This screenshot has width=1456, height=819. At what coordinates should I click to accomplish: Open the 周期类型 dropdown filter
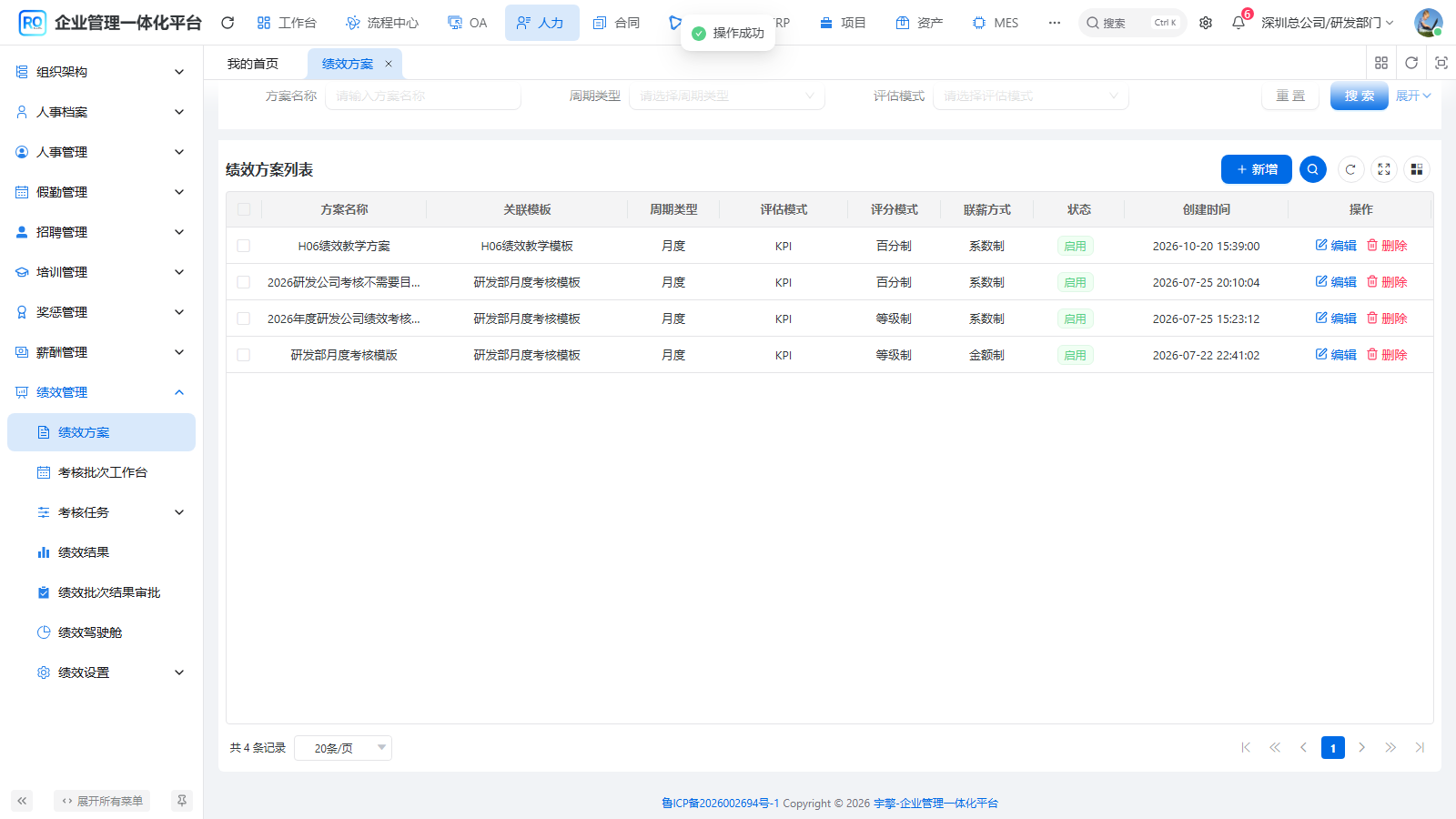[x=726, y=96]
